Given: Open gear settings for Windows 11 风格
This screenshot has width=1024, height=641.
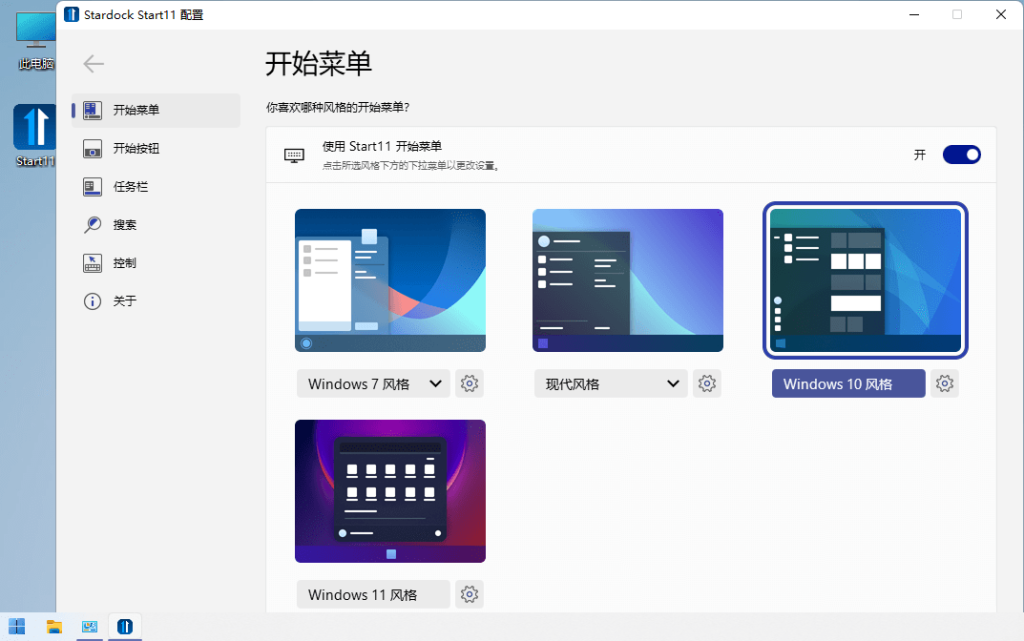Looking at the screenshot, I should [469, 594].
